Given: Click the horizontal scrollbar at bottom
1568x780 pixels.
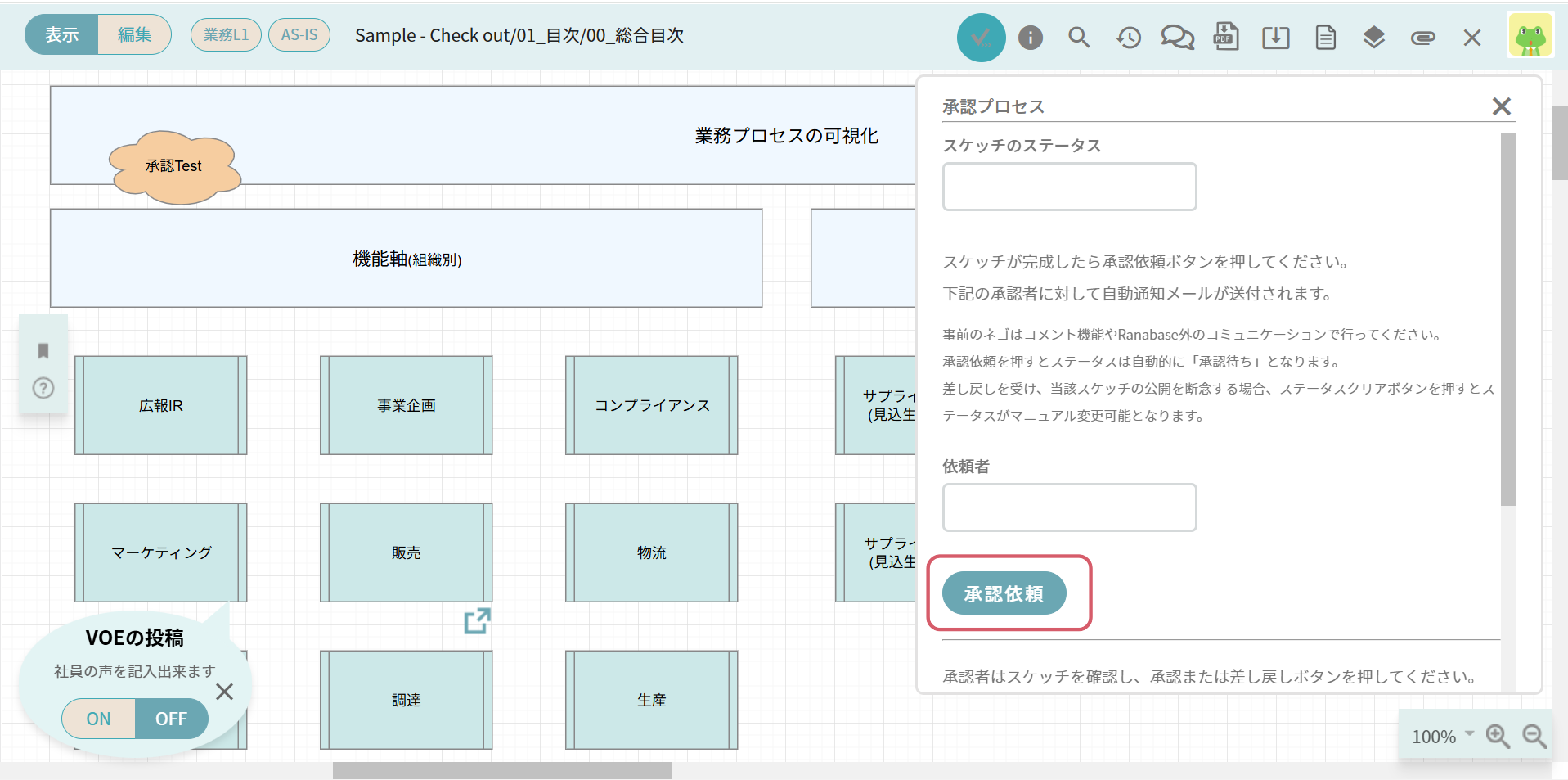Looking at the screenshot, I should pyautogui.click(x=501, y=771).
